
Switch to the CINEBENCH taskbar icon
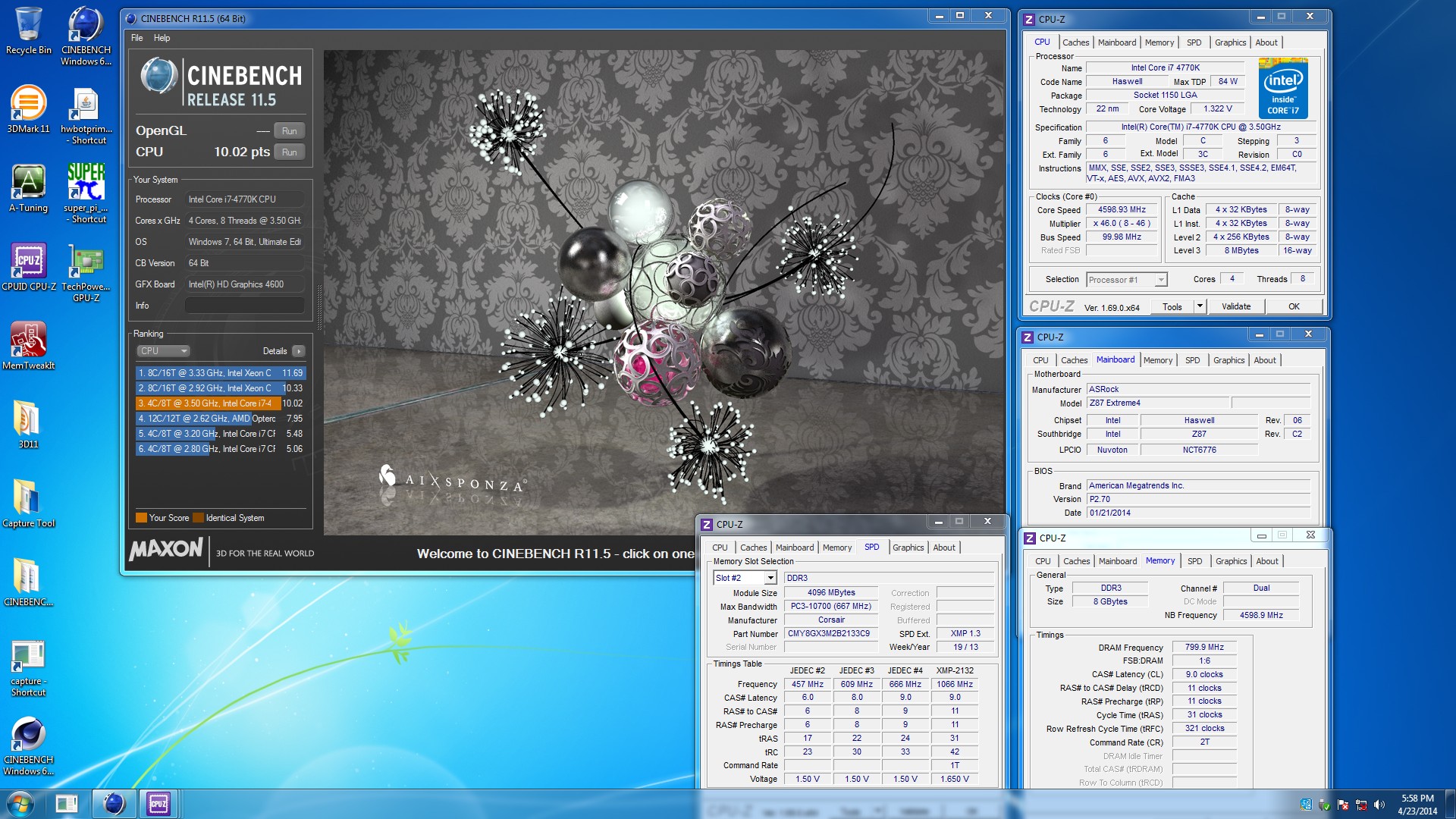click(x=114, y=804)
